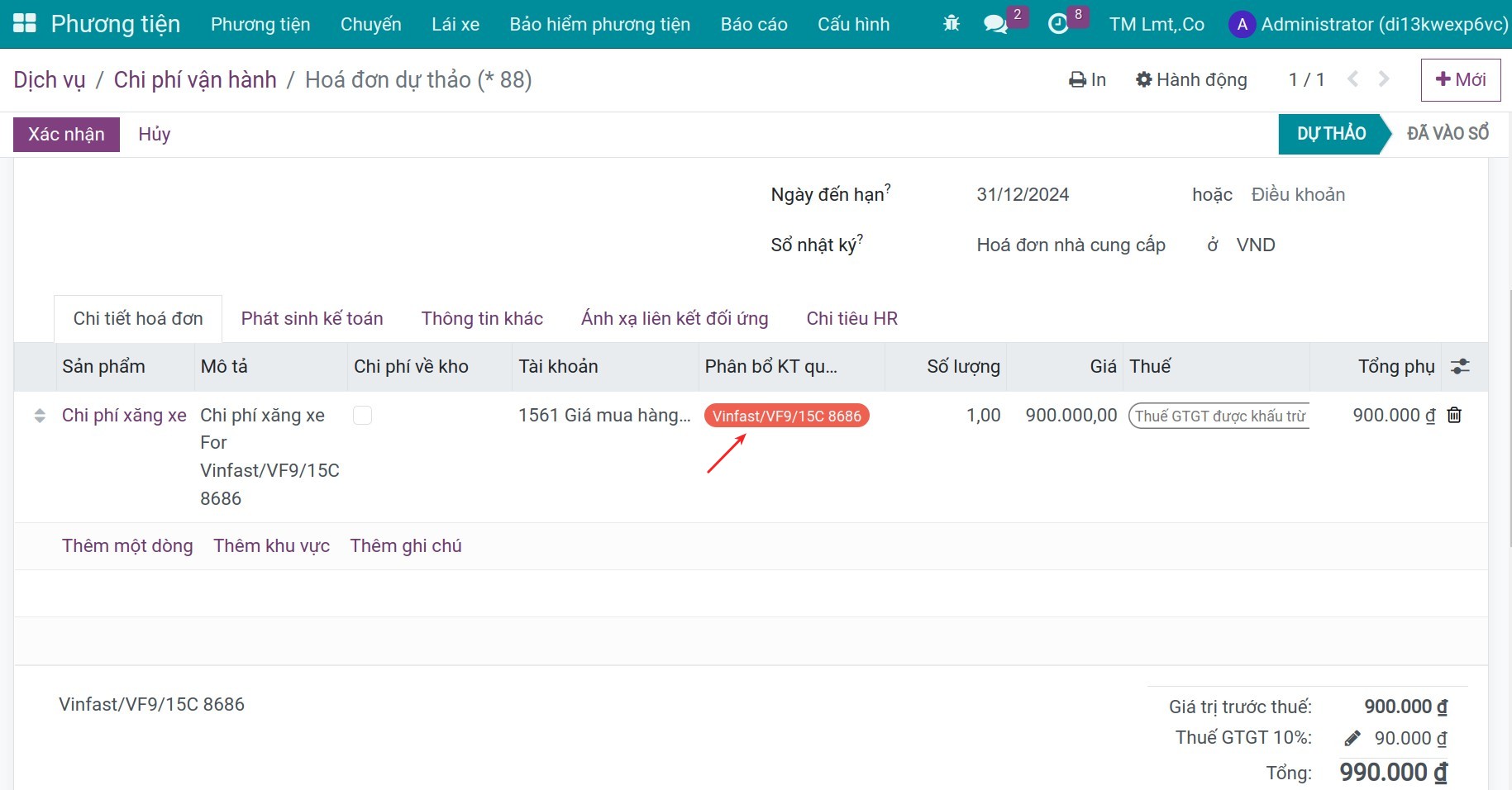This screenshot has width=1512, height=790.
Task: Click the In print button
Action: pos(1087,79)
